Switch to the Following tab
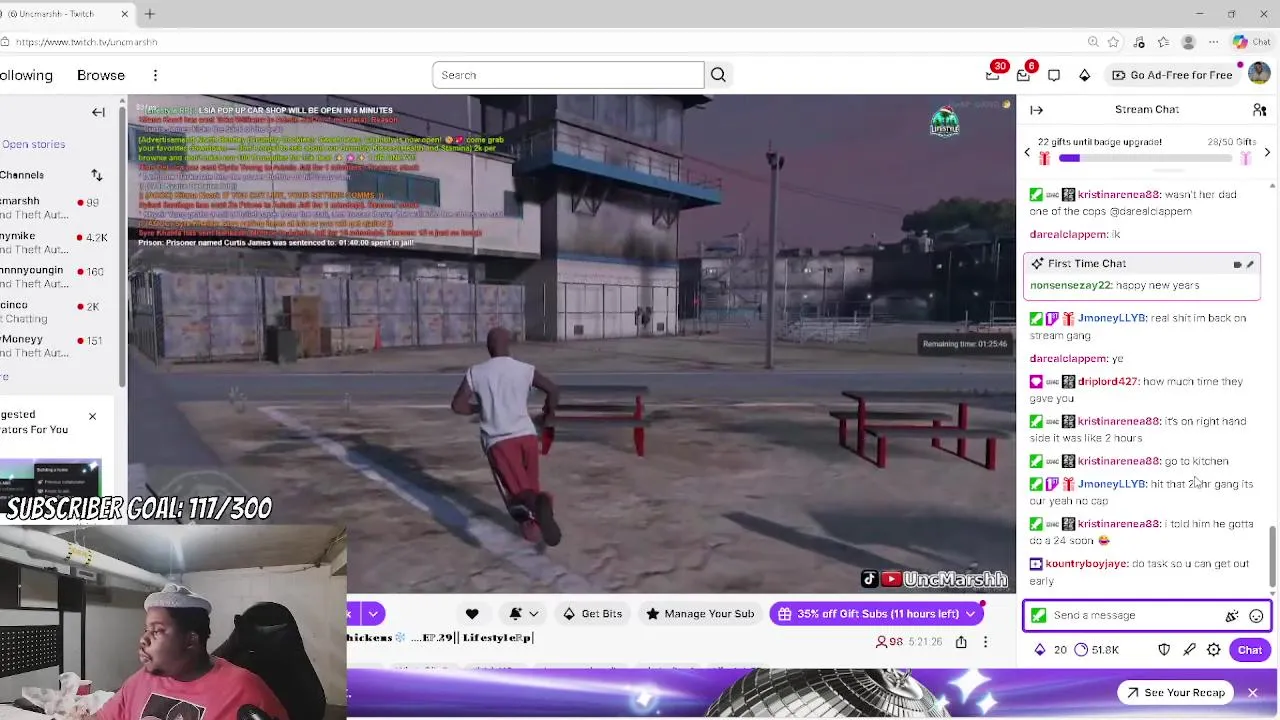The width and height of the screenshot is (1280, 720). (x=26, y=75)
